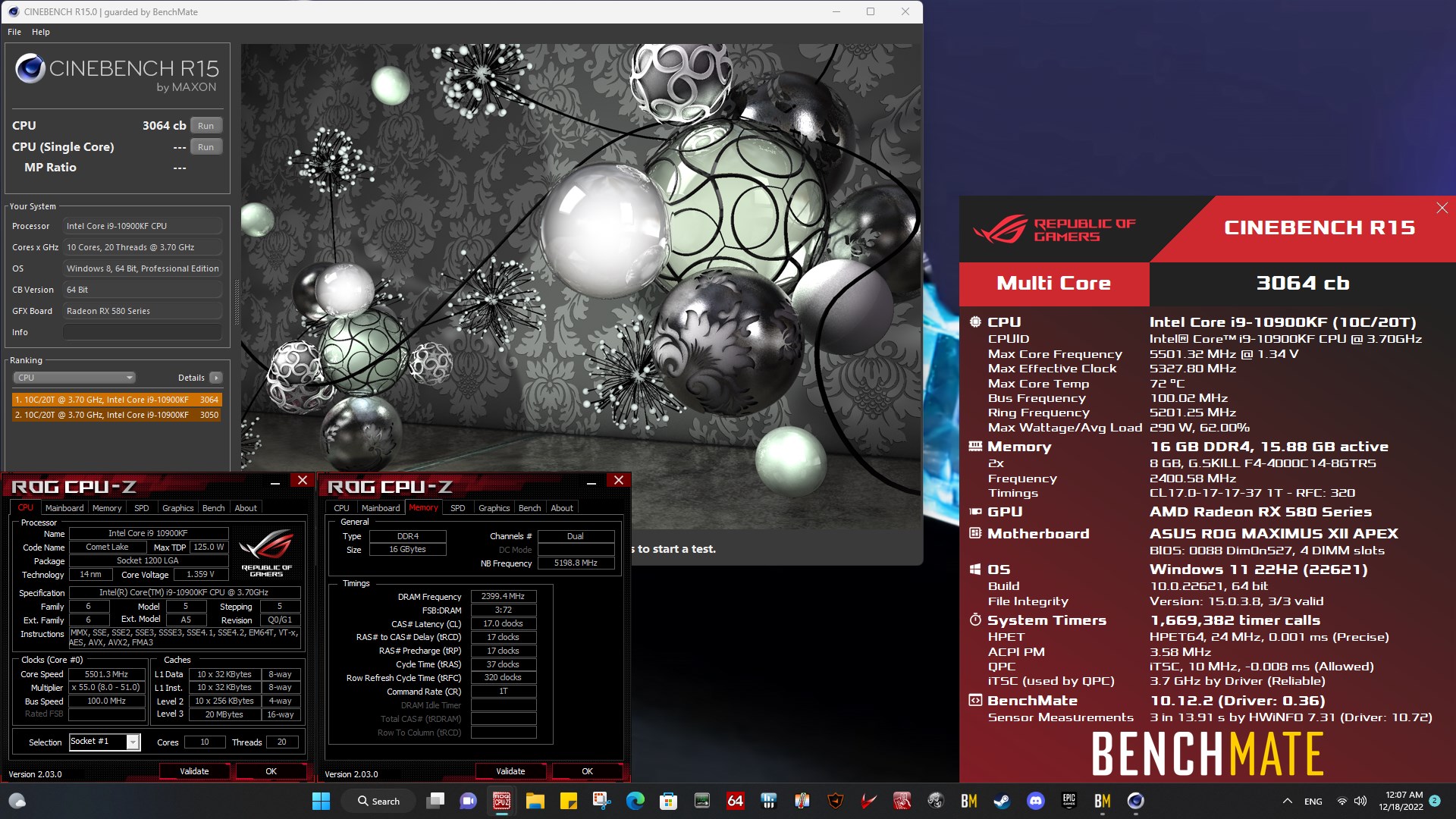This screenshot has width=1456, height=819.
Task: Click the Core Speed value 5501.3 MHz
Action: [x=107, y=674]
